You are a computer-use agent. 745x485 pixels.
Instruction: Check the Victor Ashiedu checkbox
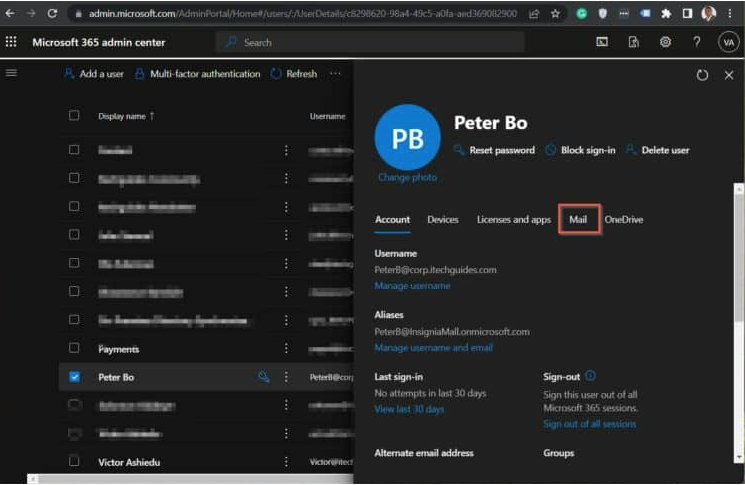(x=74, y=461)
